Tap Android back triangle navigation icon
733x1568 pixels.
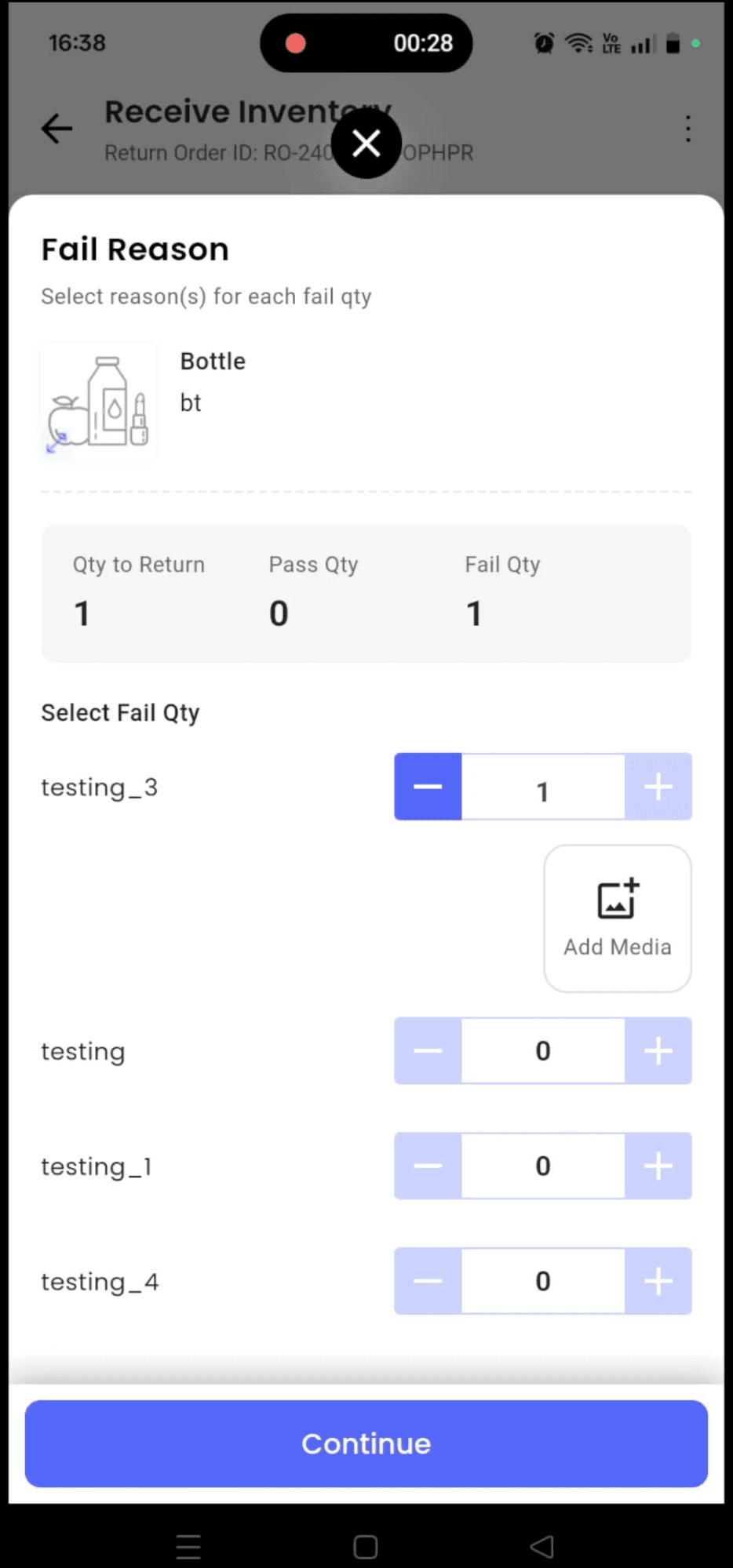542,1547
